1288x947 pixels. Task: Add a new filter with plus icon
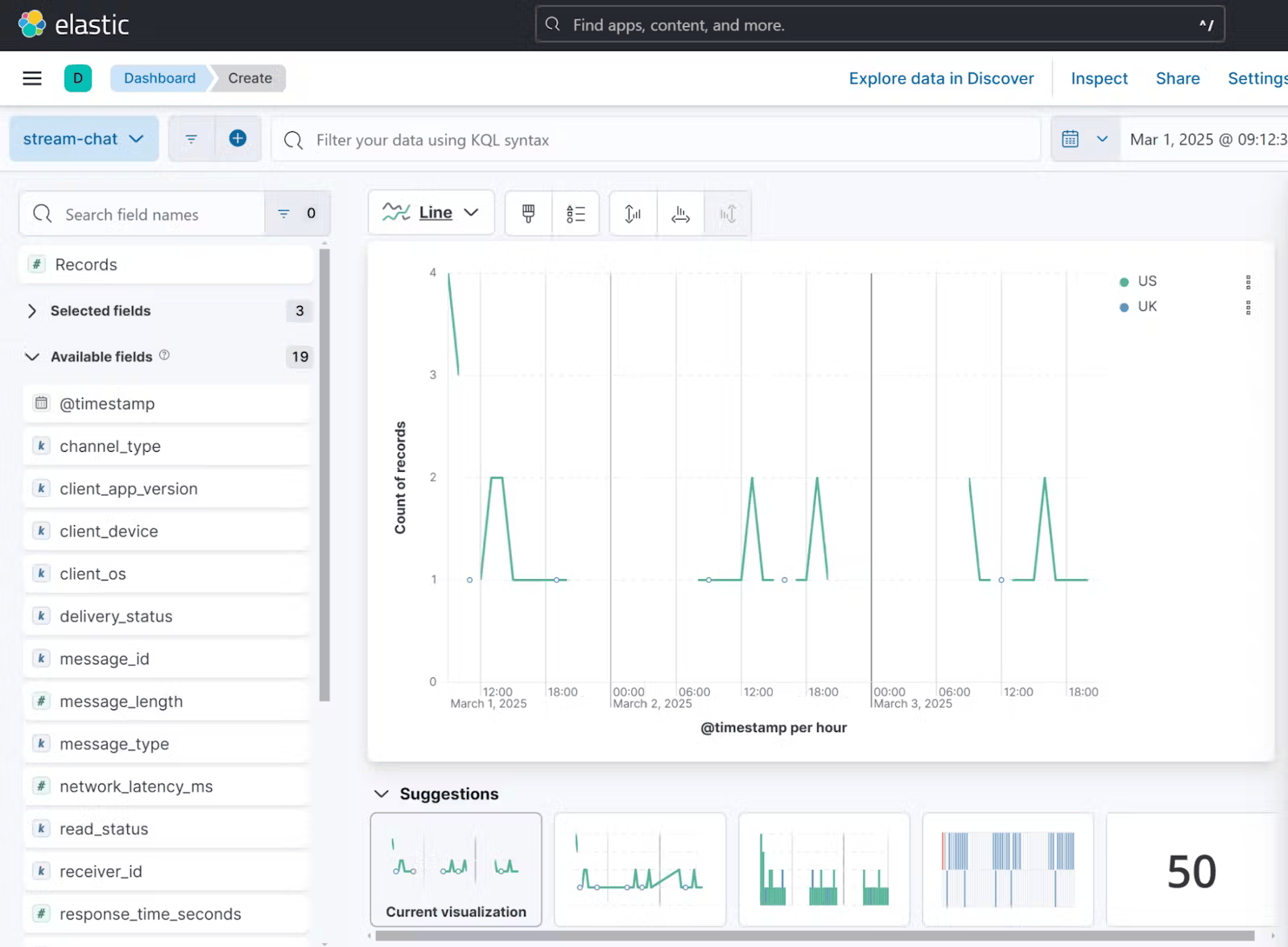point(237,139)
